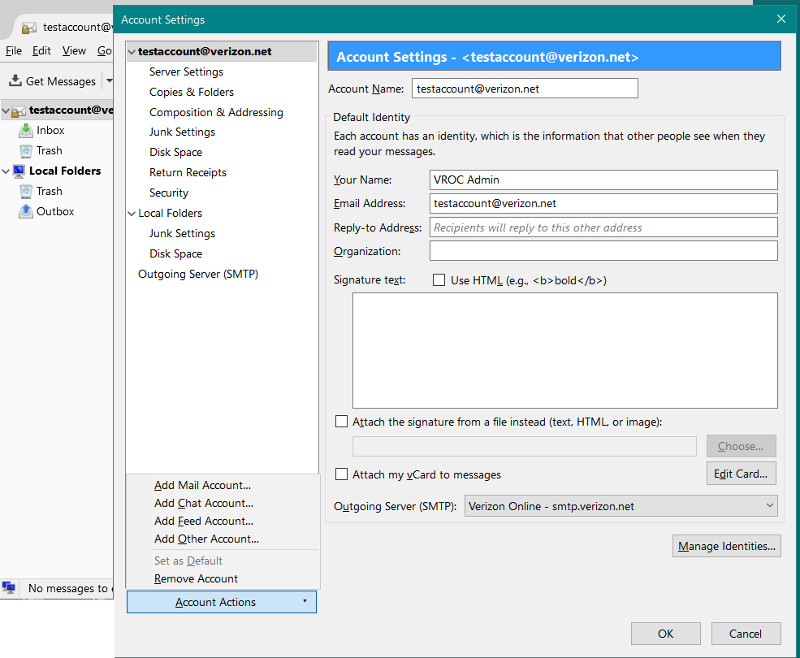Click the OK button

665,634
